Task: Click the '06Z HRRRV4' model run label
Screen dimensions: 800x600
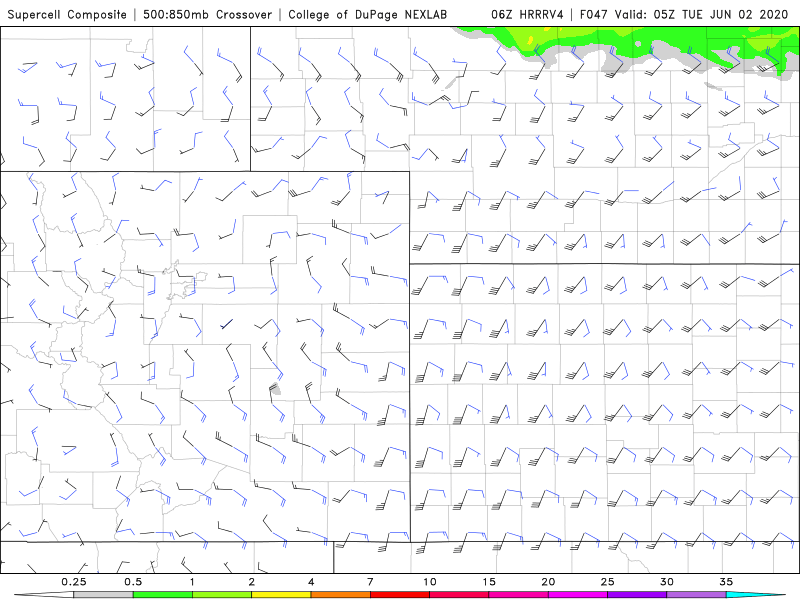Action: pos(527,14)
